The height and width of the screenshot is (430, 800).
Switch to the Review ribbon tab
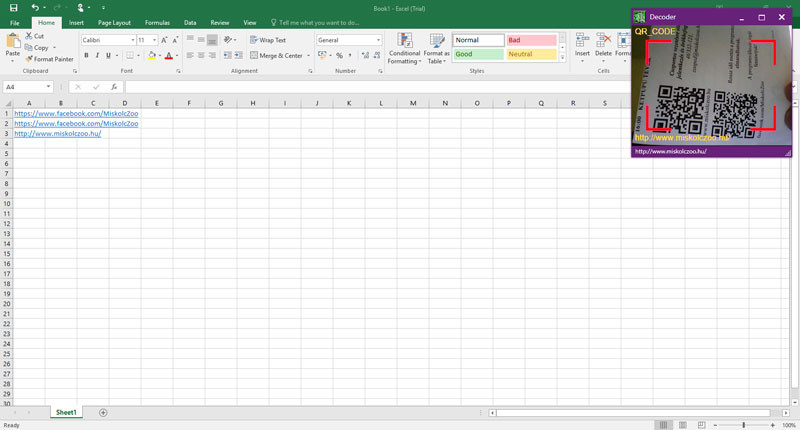coord(220,23)
